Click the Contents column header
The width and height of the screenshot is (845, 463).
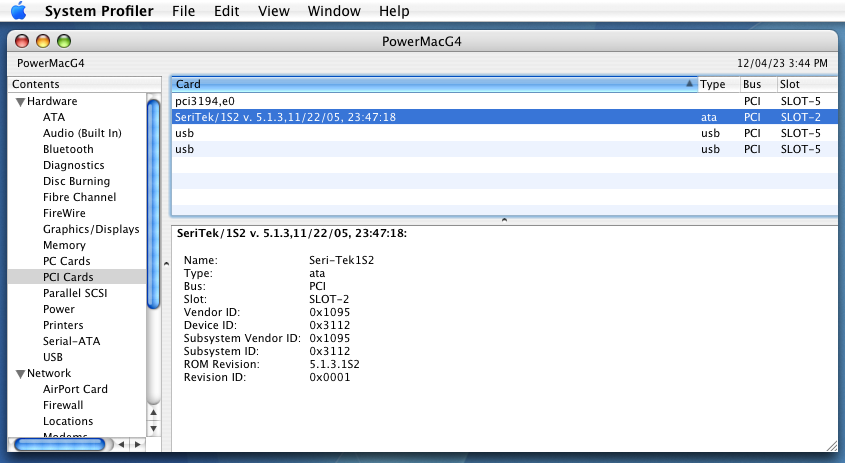pos(84,84)
